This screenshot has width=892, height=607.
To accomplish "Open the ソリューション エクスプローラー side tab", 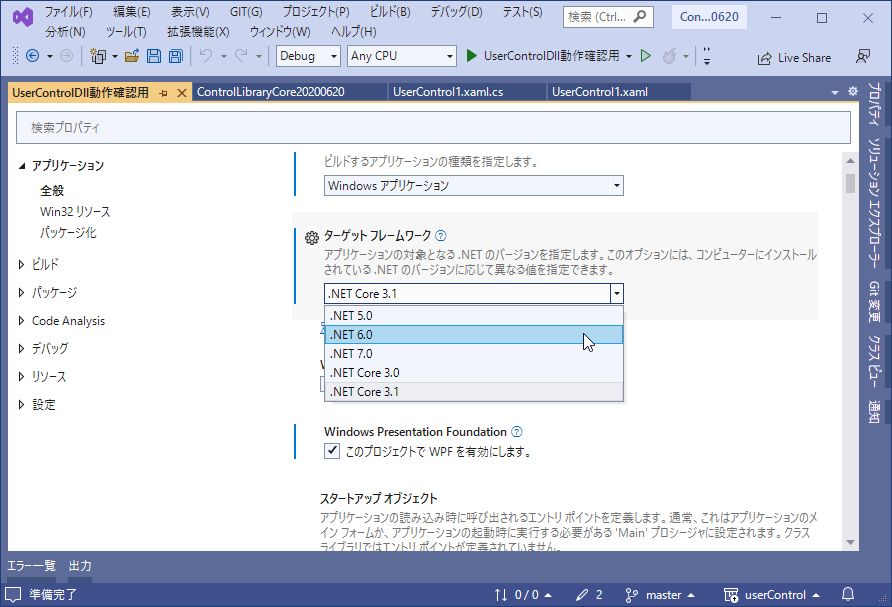I will point(874,203).
